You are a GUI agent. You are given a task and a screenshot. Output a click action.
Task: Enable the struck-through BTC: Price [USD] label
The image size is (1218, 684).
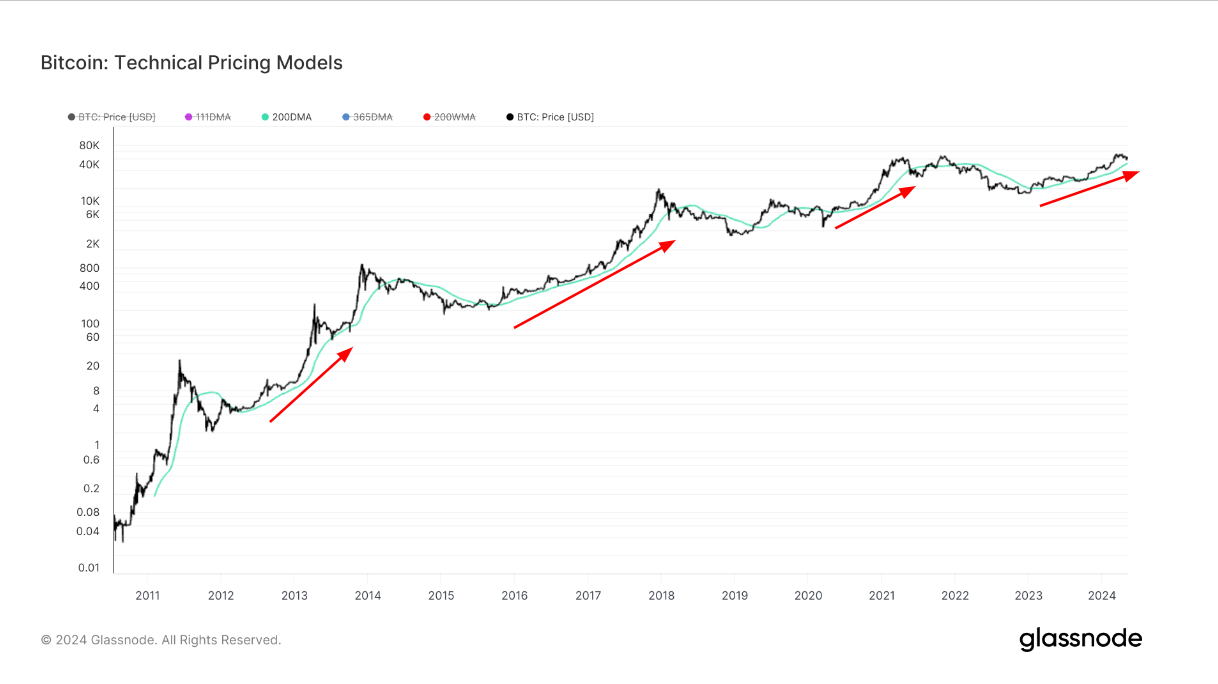tap(117, 117)
